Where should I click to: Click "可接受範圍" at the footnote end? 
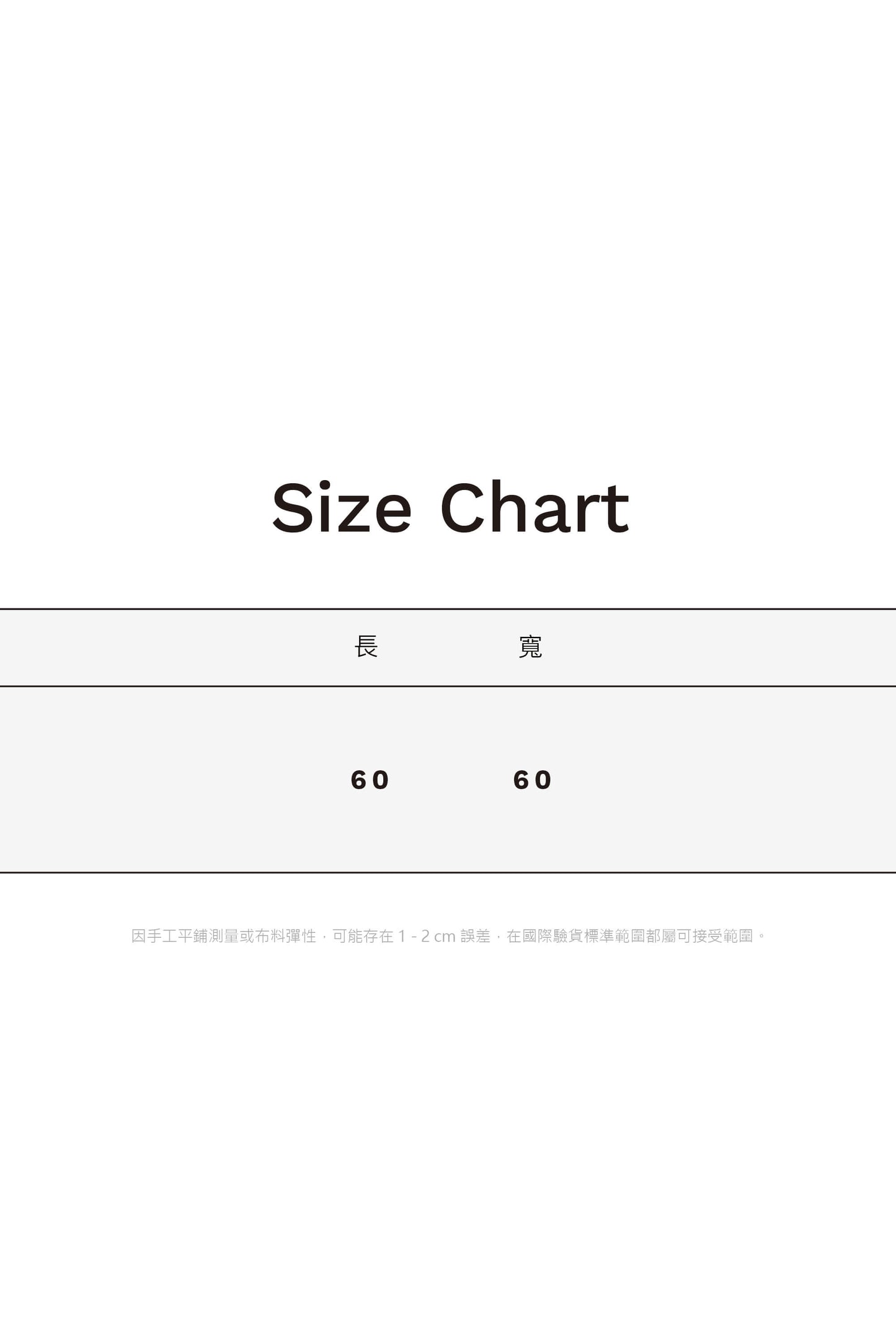click(x=715, y=936)
